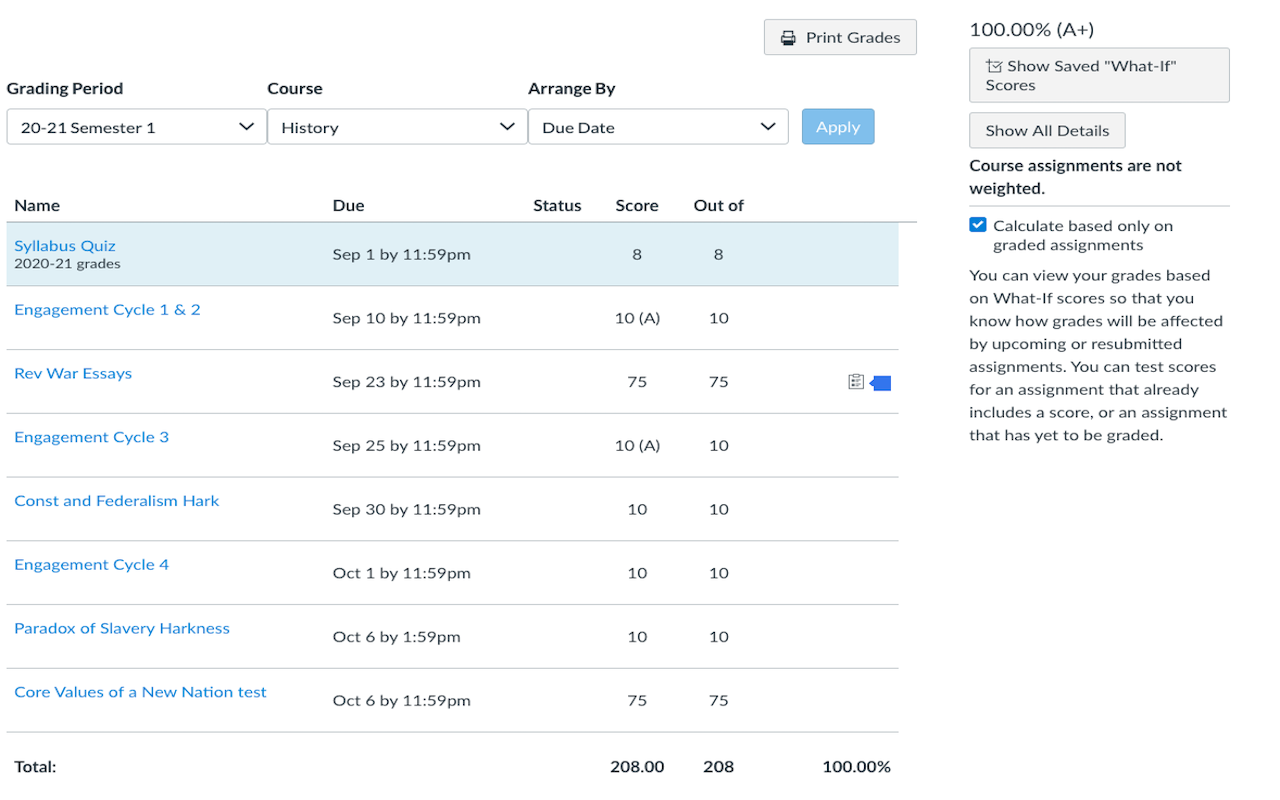
Task: Click the Paradox of Slavery Harkness score
Action: (x=637, y=637)
